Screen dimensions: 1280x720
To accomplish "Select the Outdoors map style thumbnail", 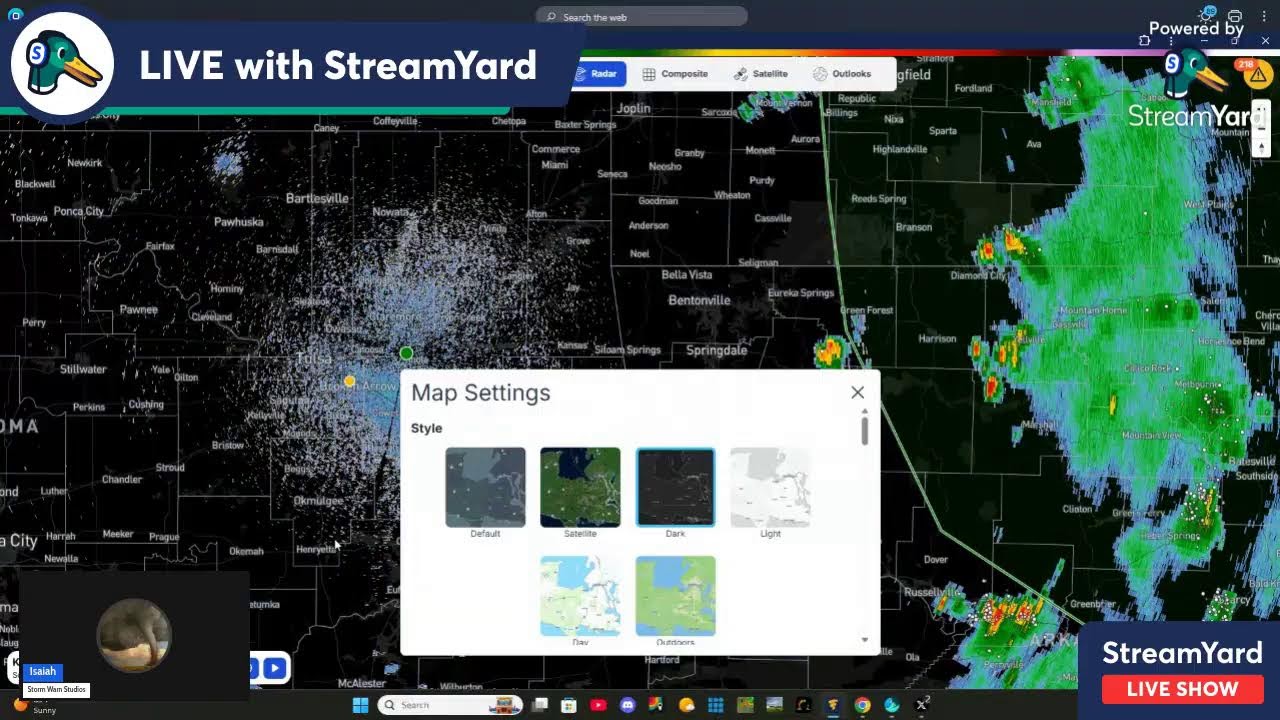I will click(676, 596).
